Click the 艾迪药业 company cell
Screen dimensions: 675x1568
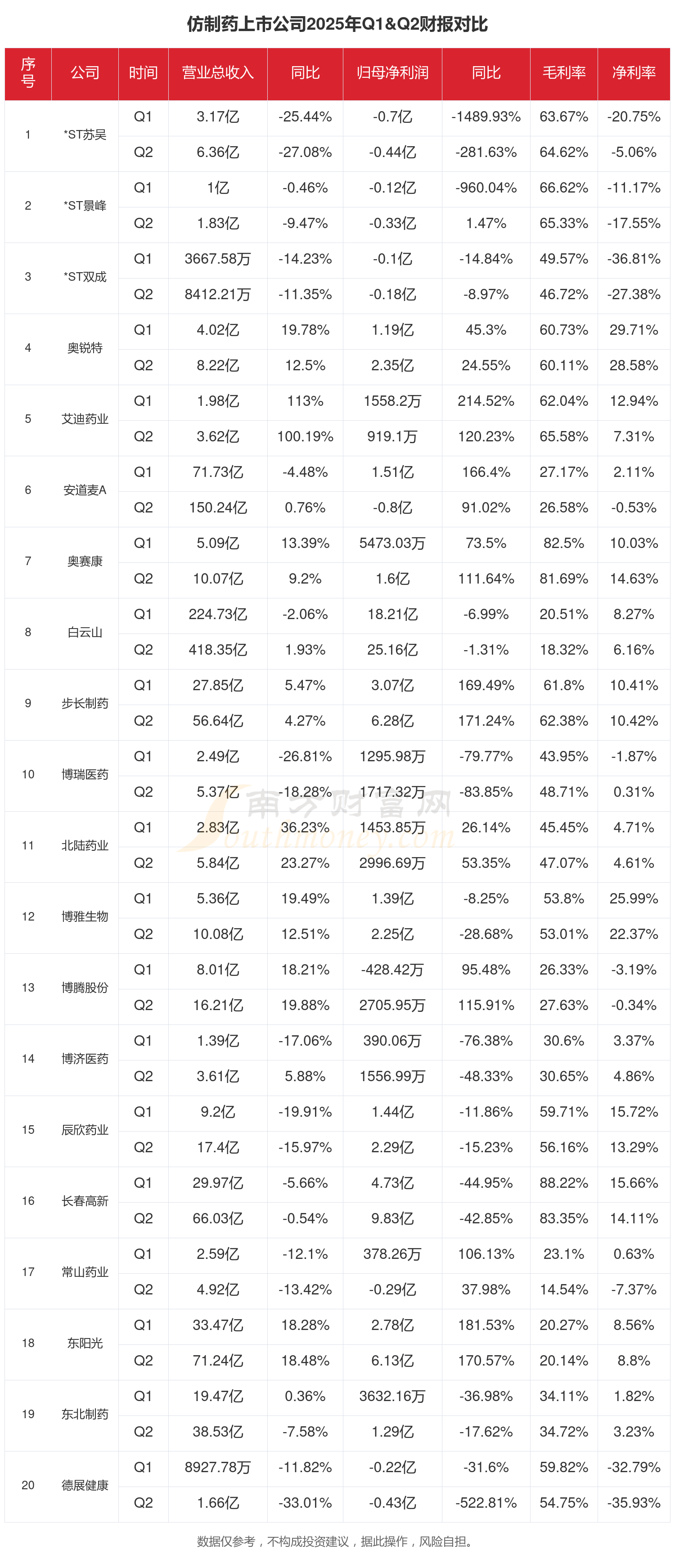coord(85,419)
